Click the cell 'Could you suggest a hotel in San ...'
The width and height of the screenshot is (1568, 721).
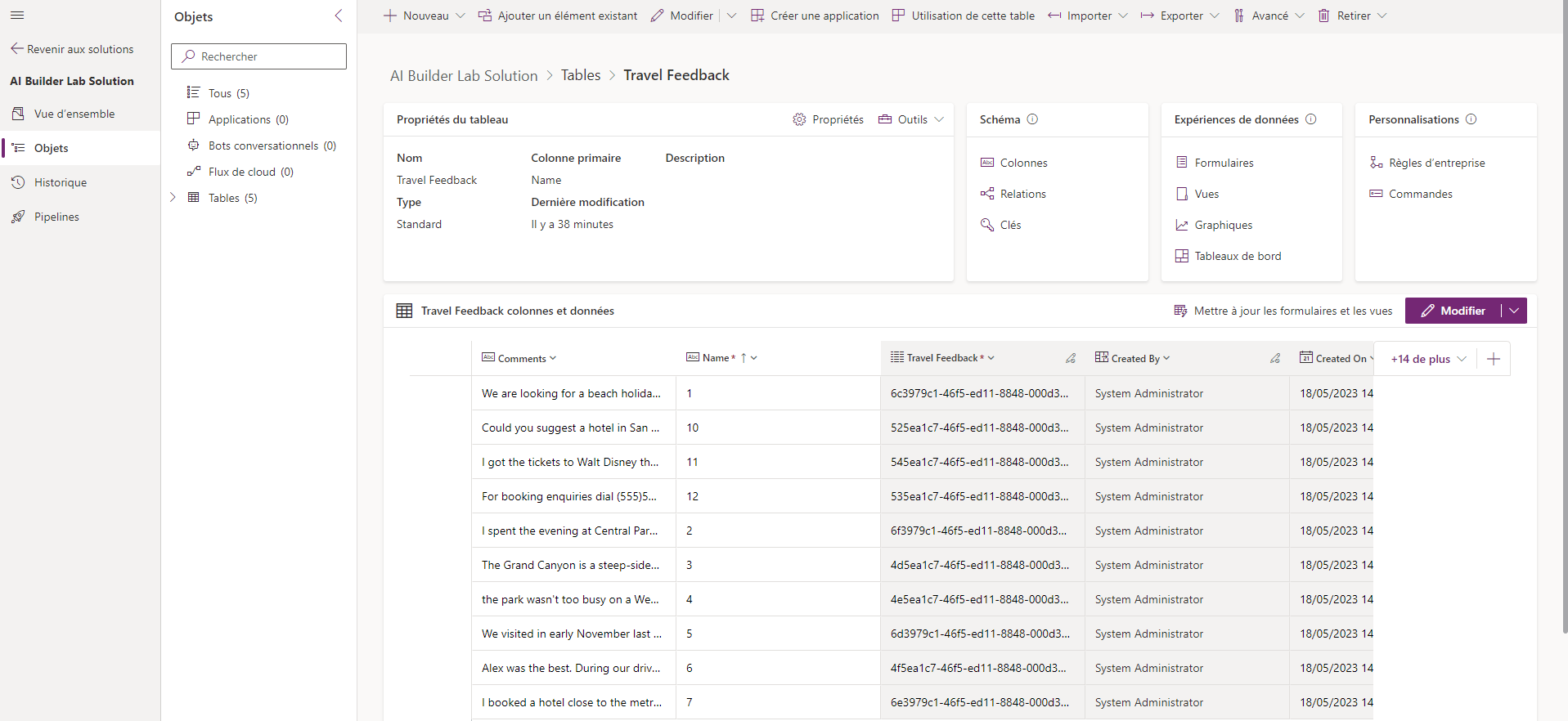point(574,428)
